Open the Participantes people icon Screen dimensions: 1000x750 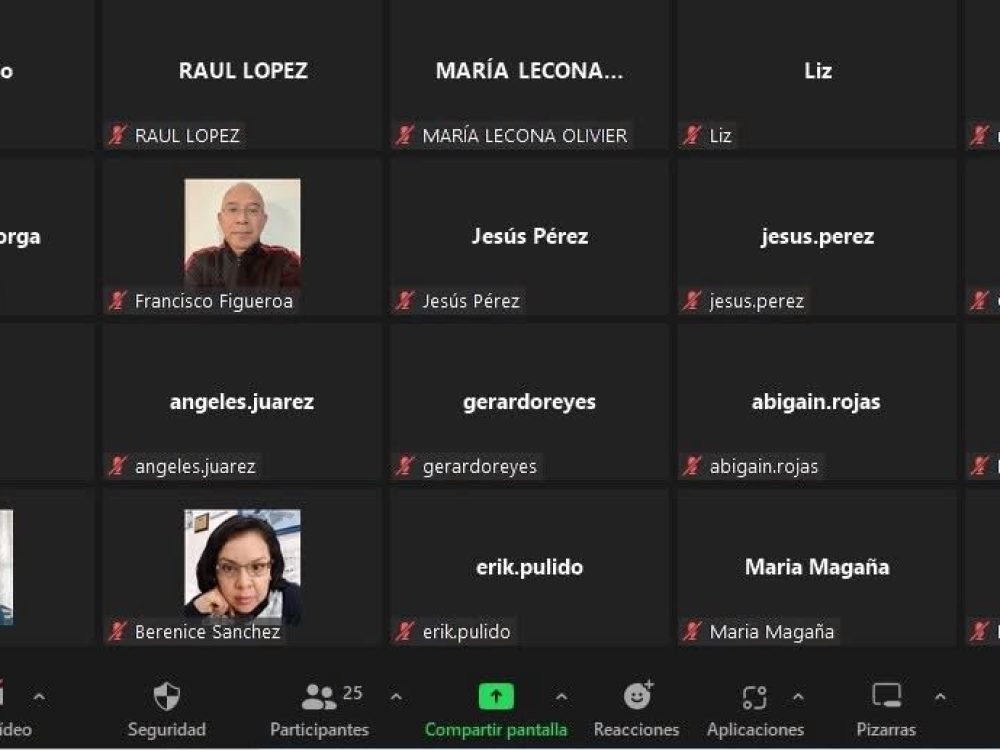coord(319,697)
